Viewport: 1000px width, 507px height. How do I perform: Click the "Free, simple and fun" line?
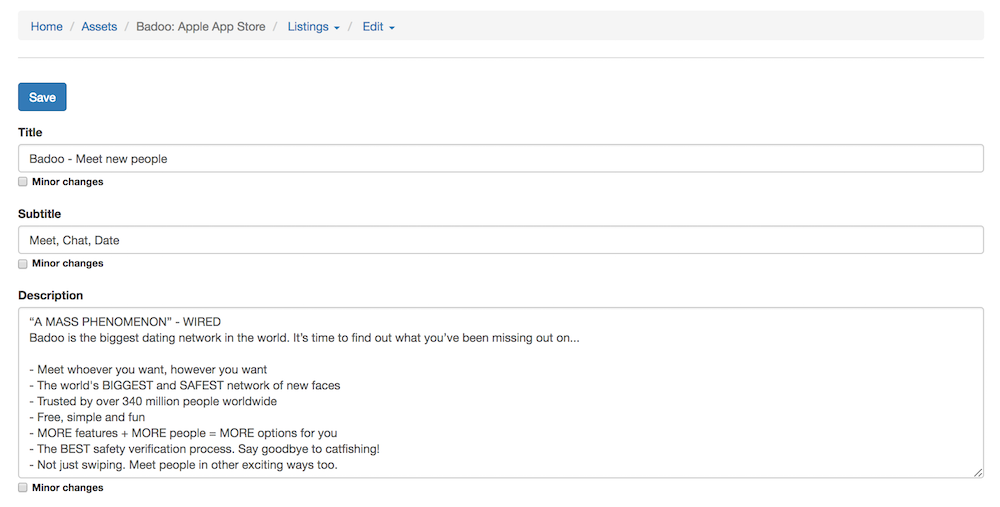click(x=90, y=417)
